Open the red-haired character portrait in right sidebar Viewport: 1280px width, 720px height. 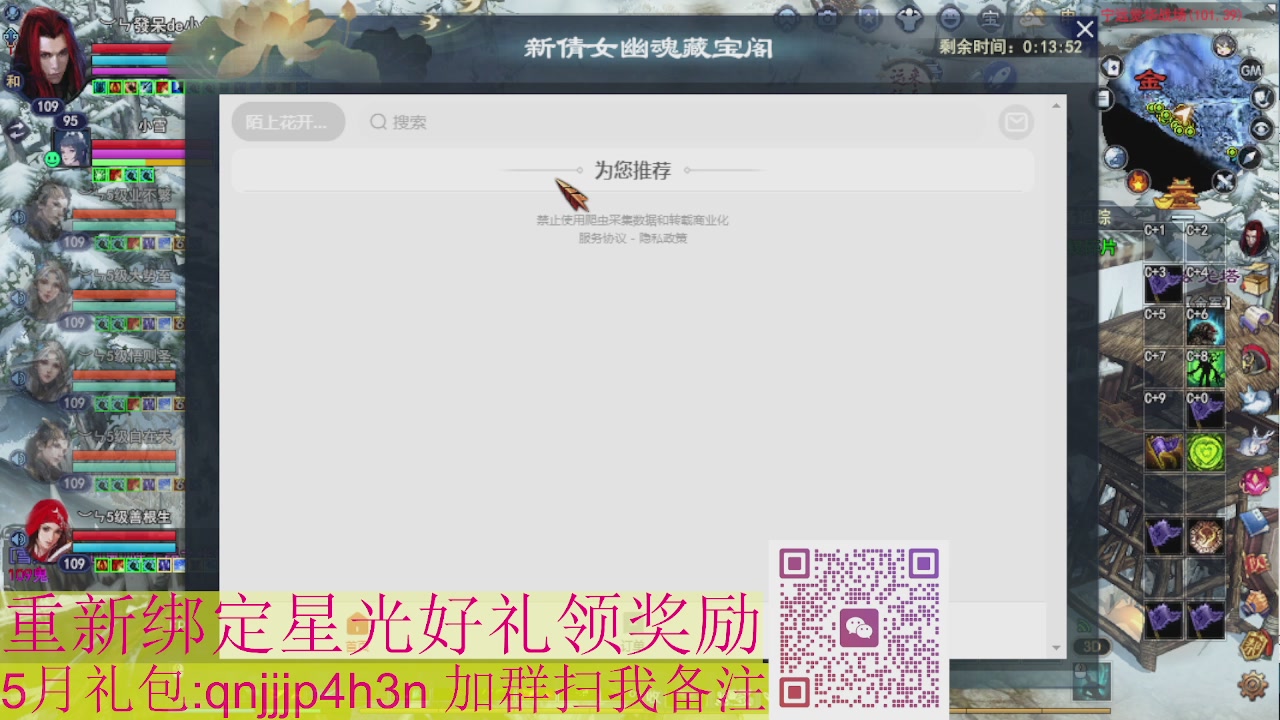point(1253,238)
